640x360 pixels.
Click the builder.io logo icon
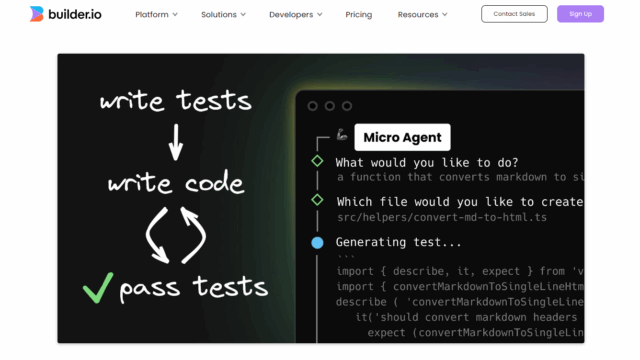(36, 14)
